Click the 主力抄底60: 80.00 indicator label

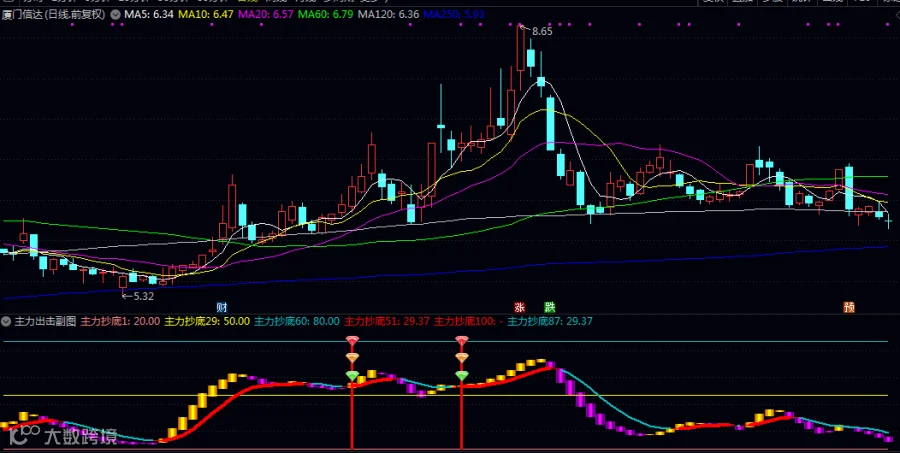(x=297, y=321)
